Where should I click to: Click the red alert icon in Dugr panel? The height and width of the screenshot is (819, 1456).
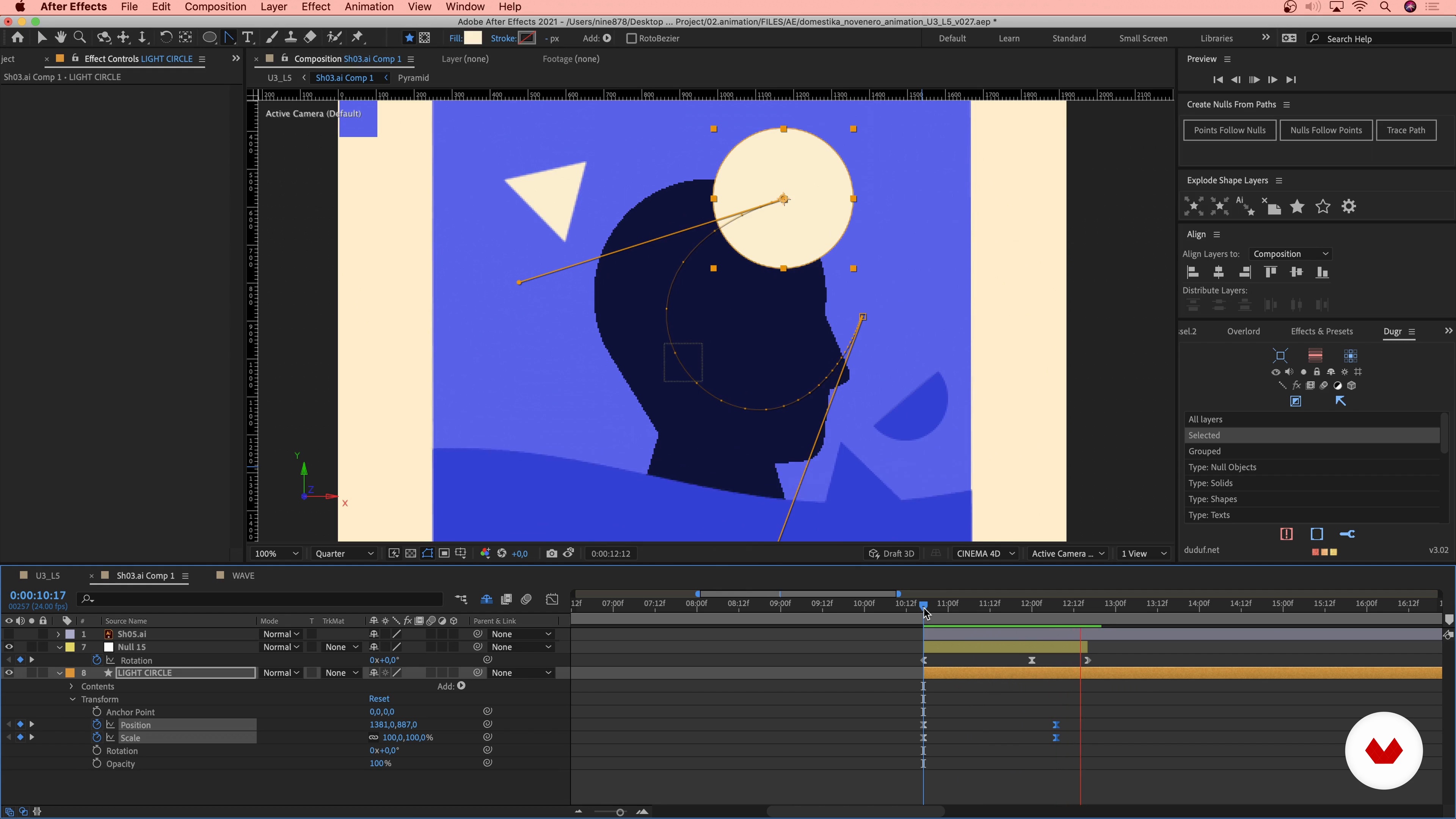coord(1287,534)
